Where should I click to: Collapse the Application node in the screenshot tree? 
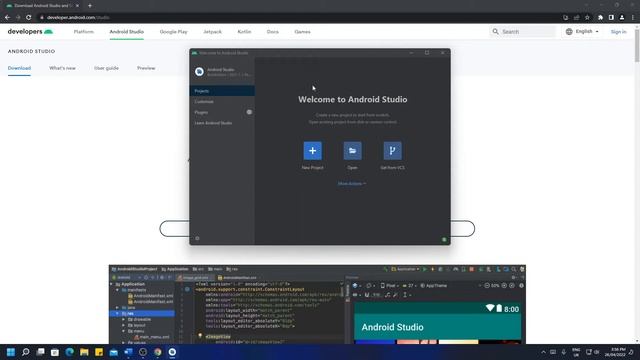click(112, 284)
